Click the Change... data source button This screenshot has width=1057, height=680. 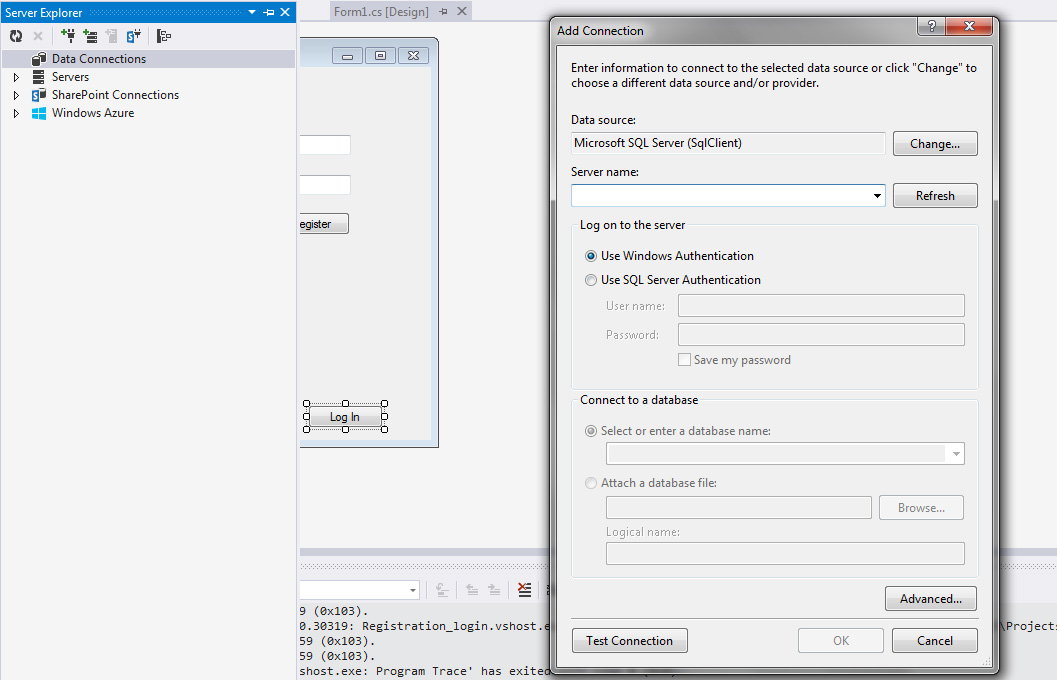[x=935, y=144]
